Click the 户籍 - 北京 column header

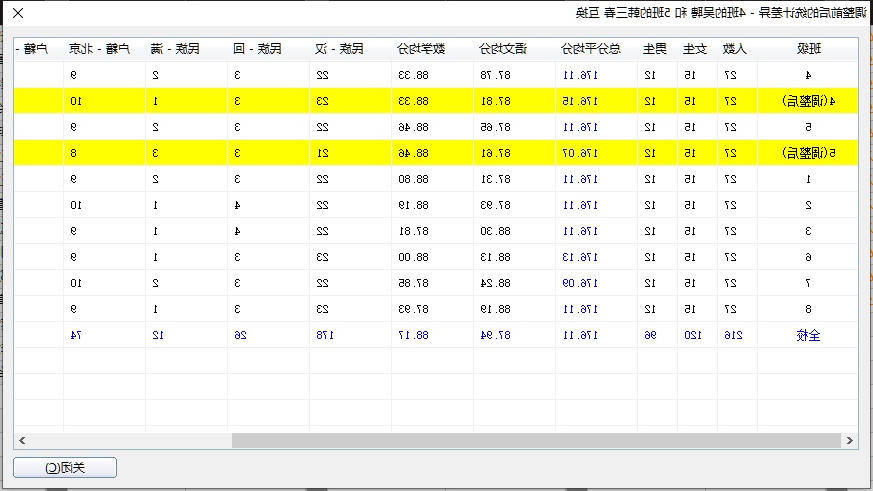coord(105,49)
